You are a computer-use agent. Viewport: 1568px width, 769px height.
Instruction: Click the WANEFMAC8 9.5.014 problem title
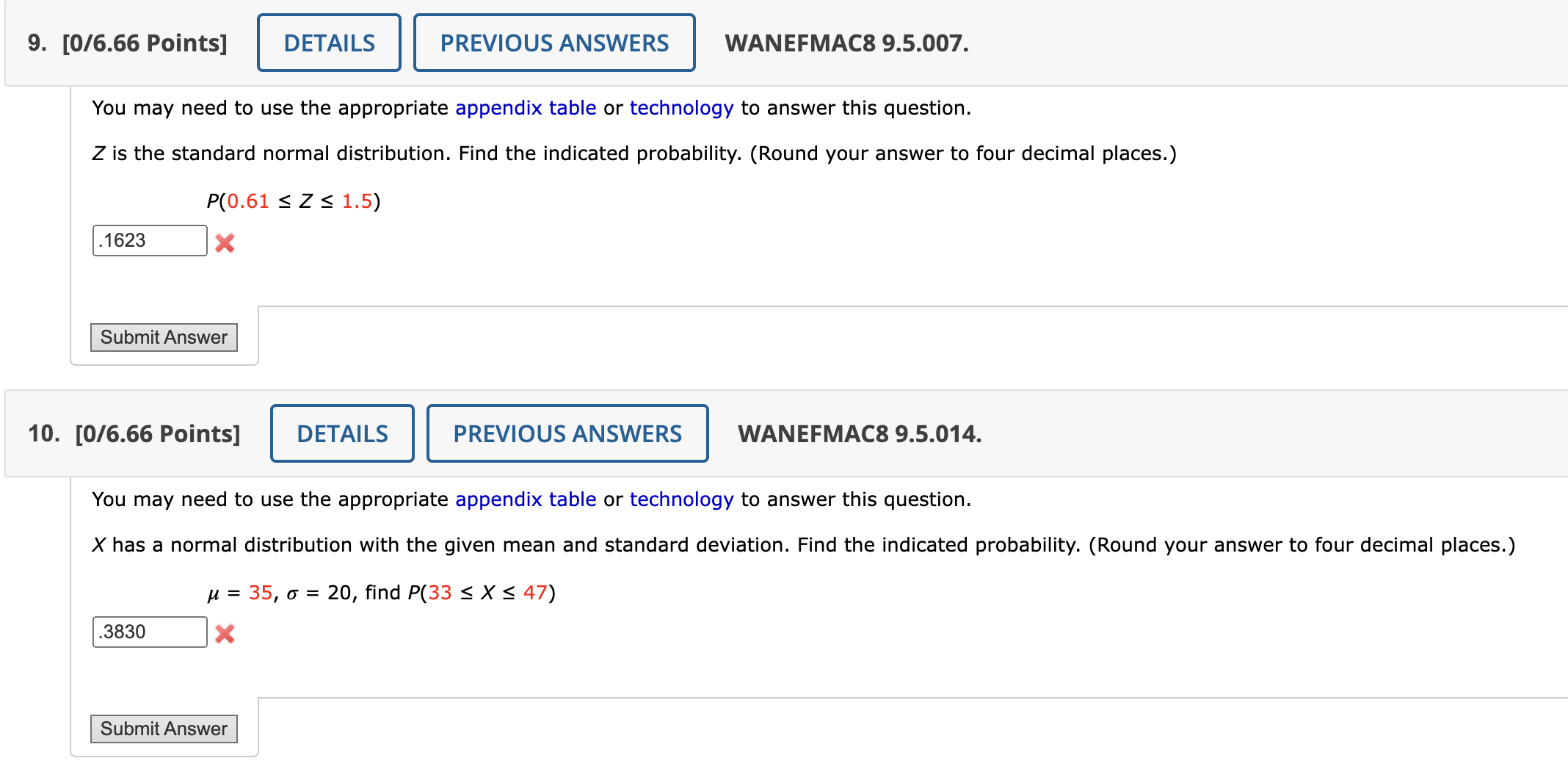tap(859, 434)
